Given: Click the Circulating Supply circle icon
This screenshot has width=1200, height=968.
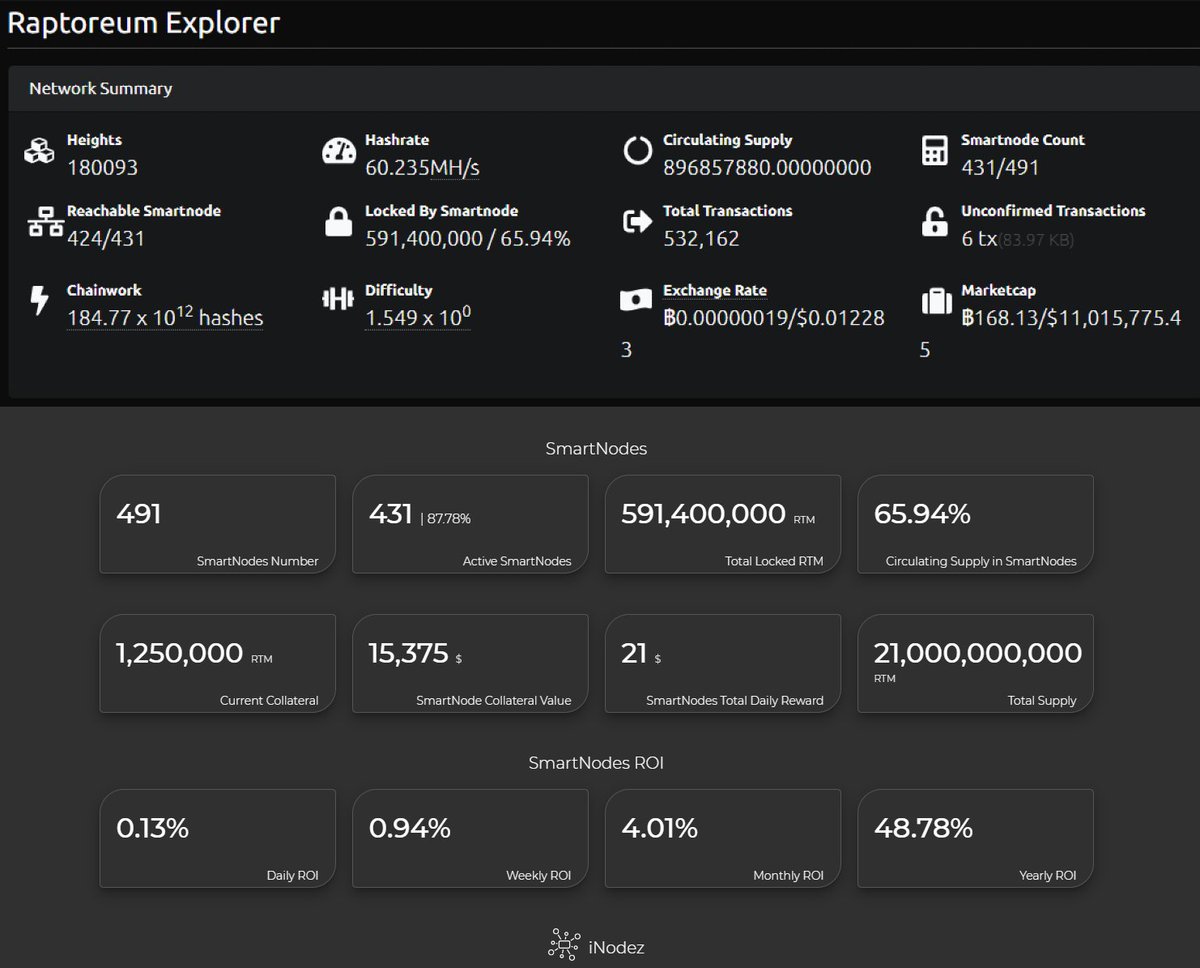Looking at the screenshot, I should (x=637, y=152).
